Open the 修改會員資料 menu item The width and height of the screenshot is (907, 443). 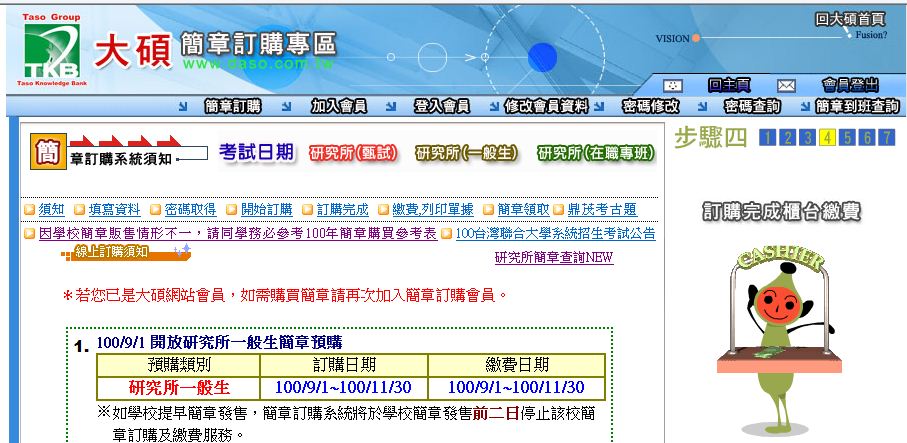click(x=546, y=106)
